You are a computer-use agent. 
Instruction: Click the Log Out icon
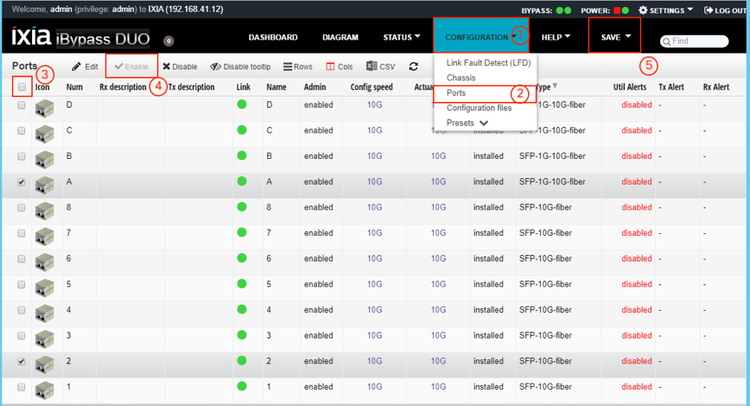tap(708, 10)
